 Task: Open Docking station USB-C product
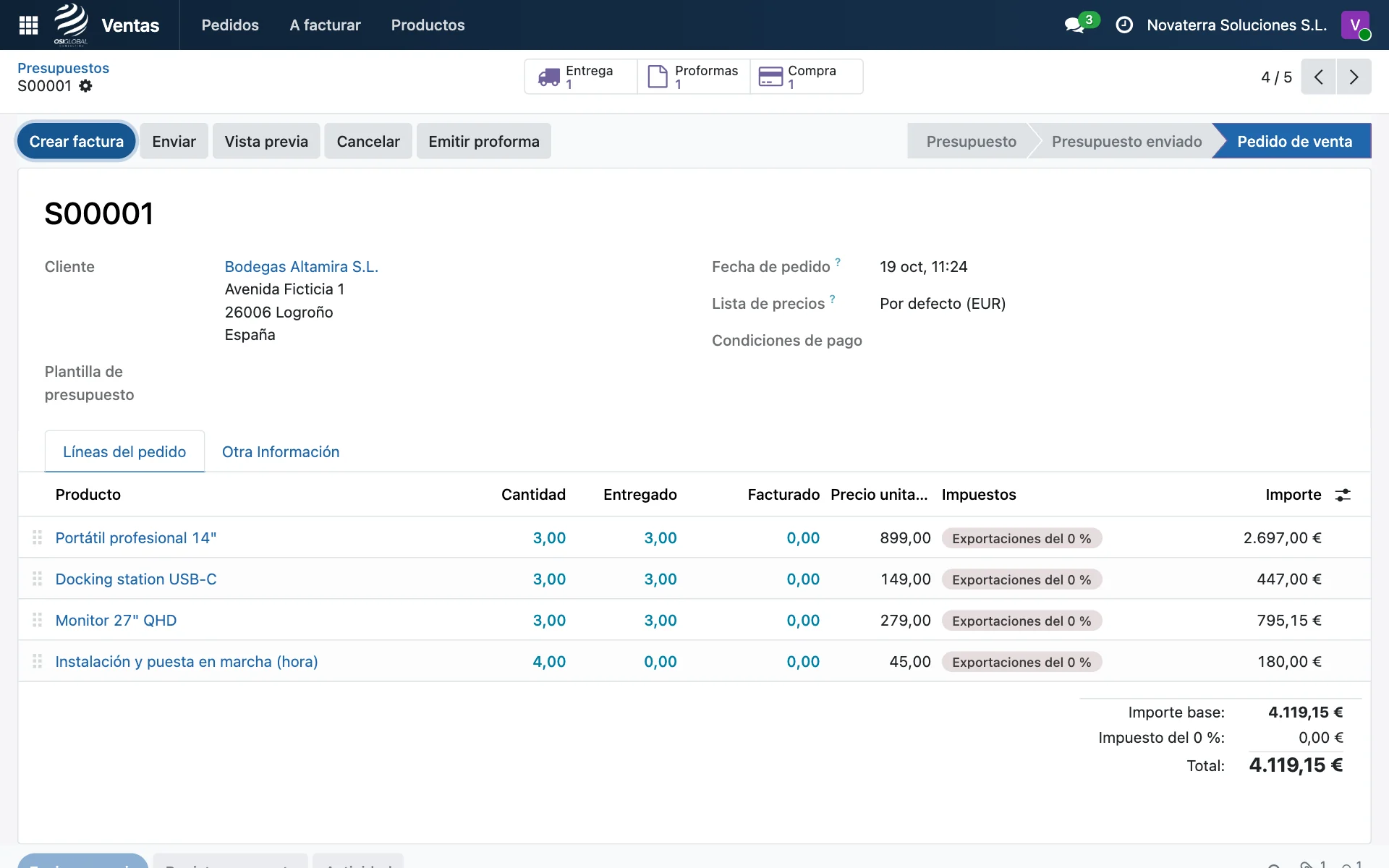coord(136,579)
